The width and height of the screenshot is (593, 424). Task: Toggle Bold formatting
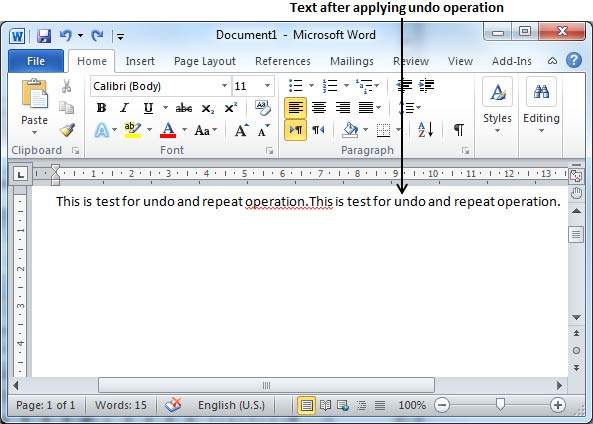(101, 108)
